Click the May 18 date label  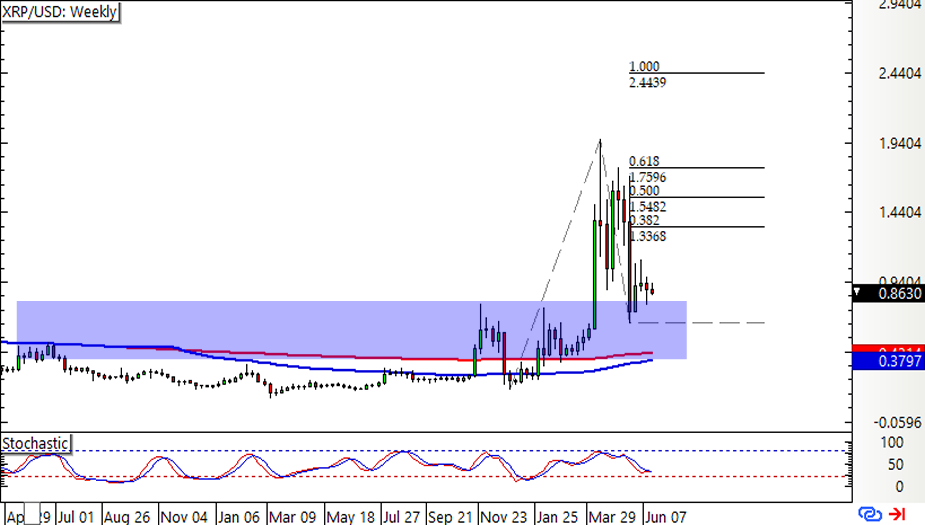click(350, 517)
